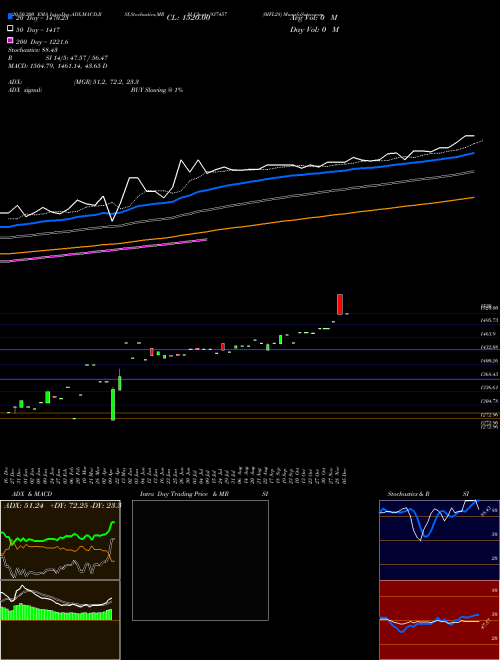The image size is (500, 660).
Task: Click the 'Stochastics: 88.48' reading
Action: (33, 50)
